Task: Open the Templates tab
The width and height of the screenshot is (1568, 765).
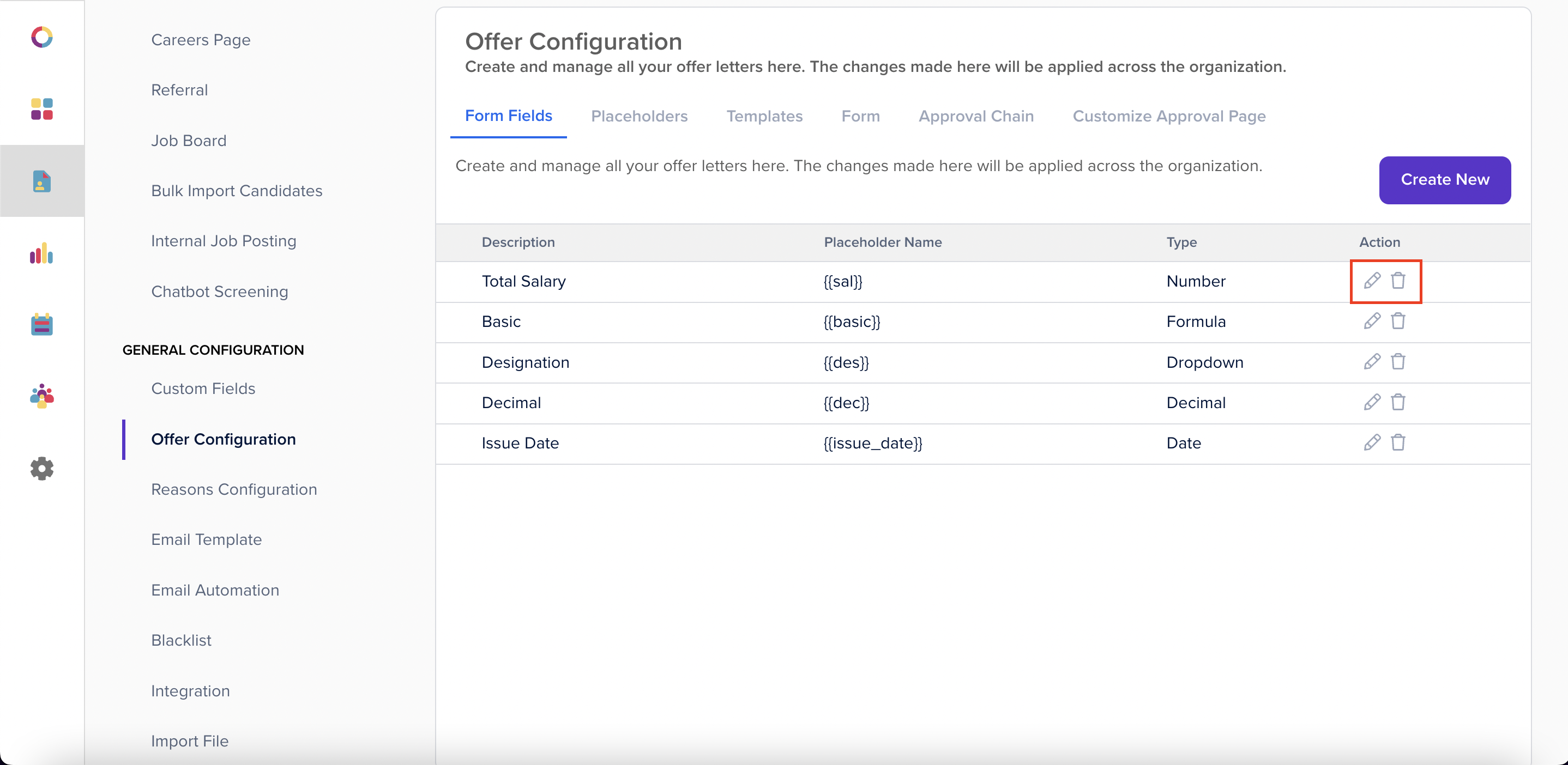Action: coord(764,116)
